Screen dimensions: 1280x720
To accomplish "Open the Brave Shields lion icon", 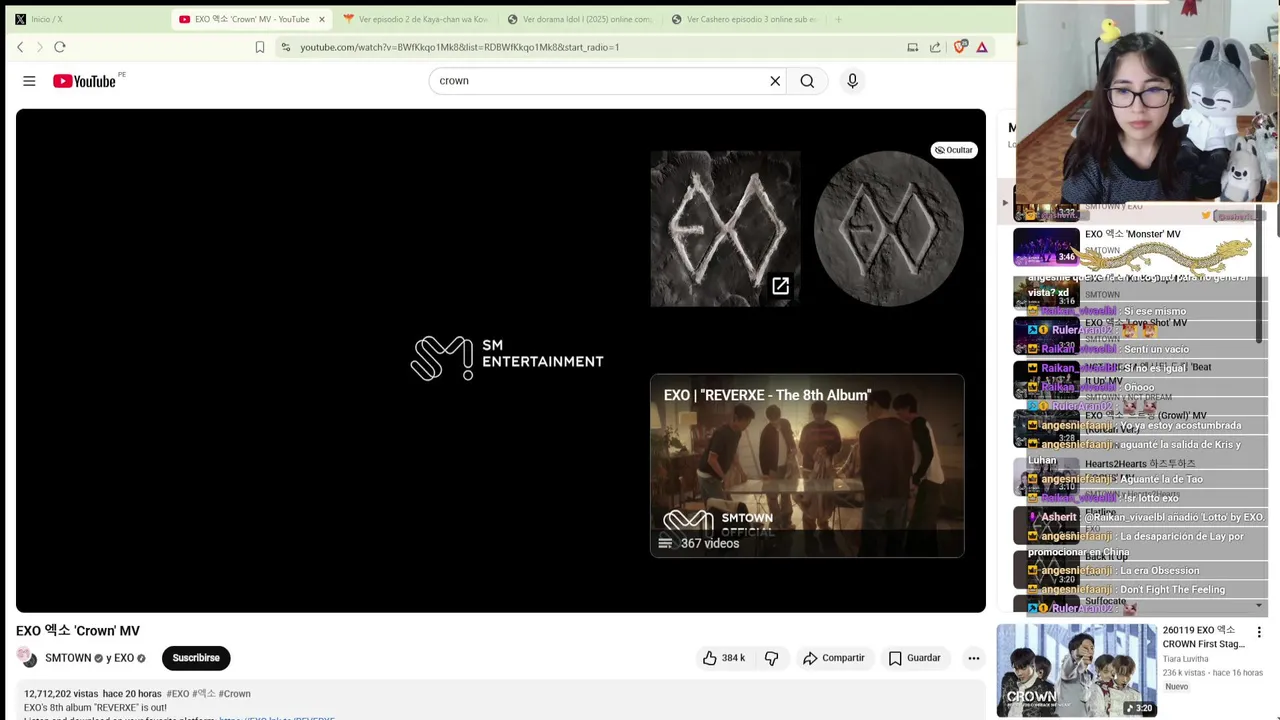I will (x=960, y=47).
